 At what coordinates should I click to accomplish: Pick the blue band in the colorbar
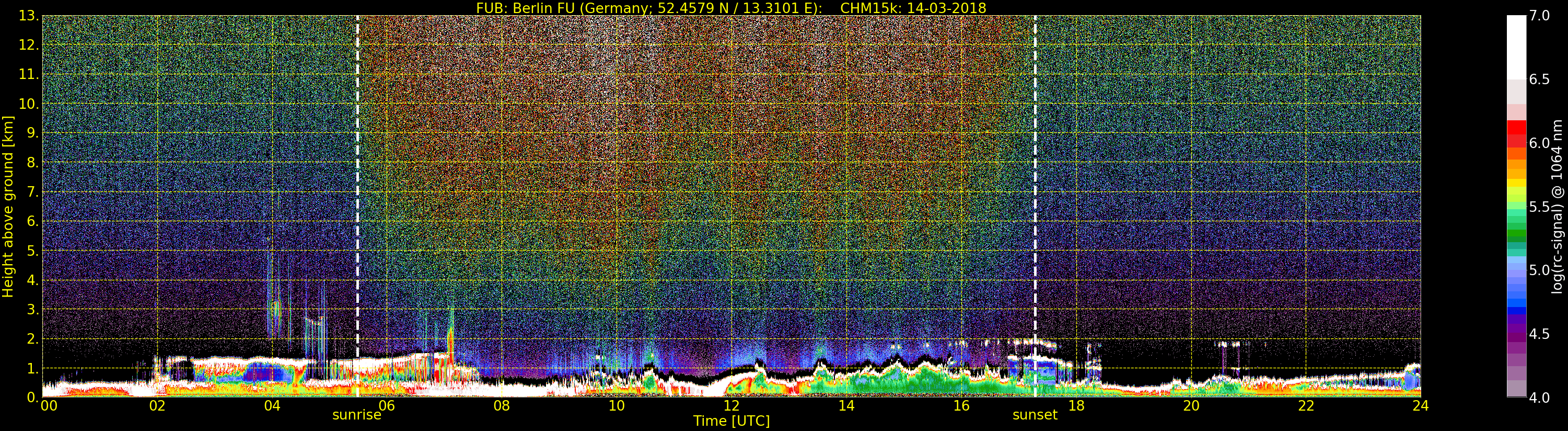point(1516,300)
